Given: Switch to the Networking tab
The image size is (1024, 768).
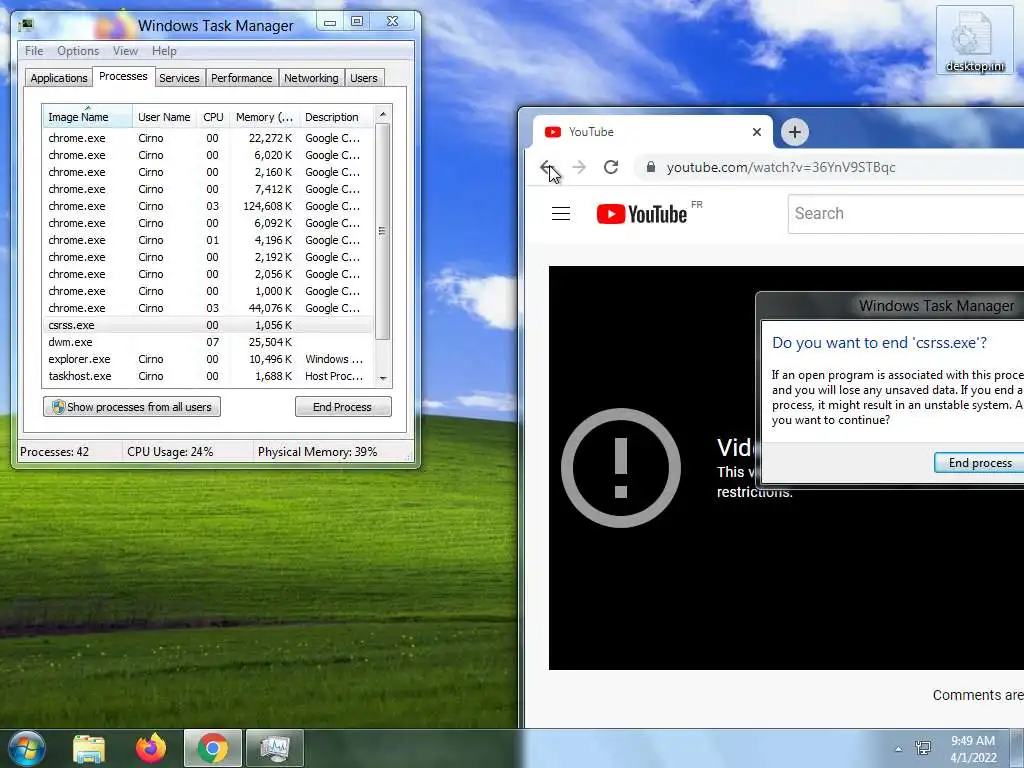Looking at the screenshot, I should (311, 78).
